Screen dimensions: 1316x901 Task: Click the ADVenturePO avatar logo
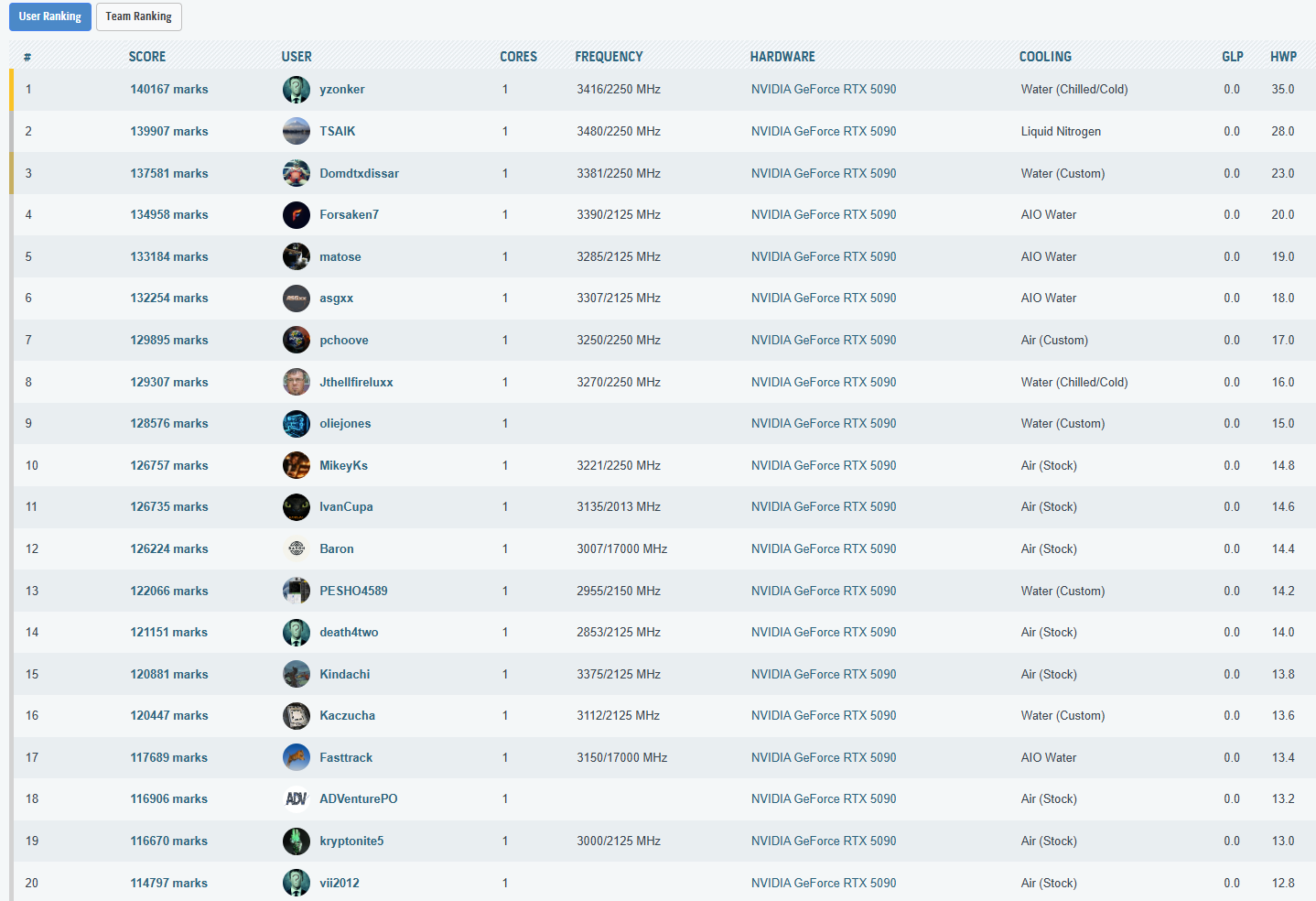coord(296,799)
